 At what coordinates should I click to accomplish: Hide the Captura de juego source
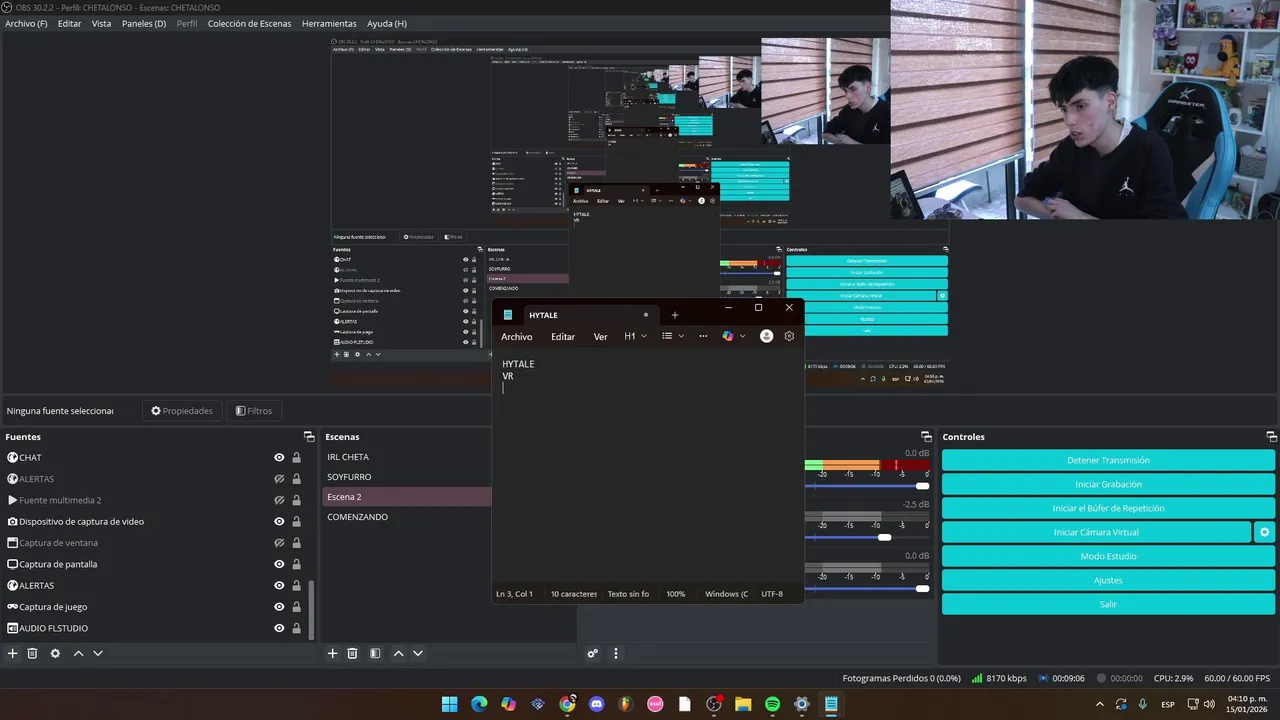pyautogui.click(x=279, y=607)
